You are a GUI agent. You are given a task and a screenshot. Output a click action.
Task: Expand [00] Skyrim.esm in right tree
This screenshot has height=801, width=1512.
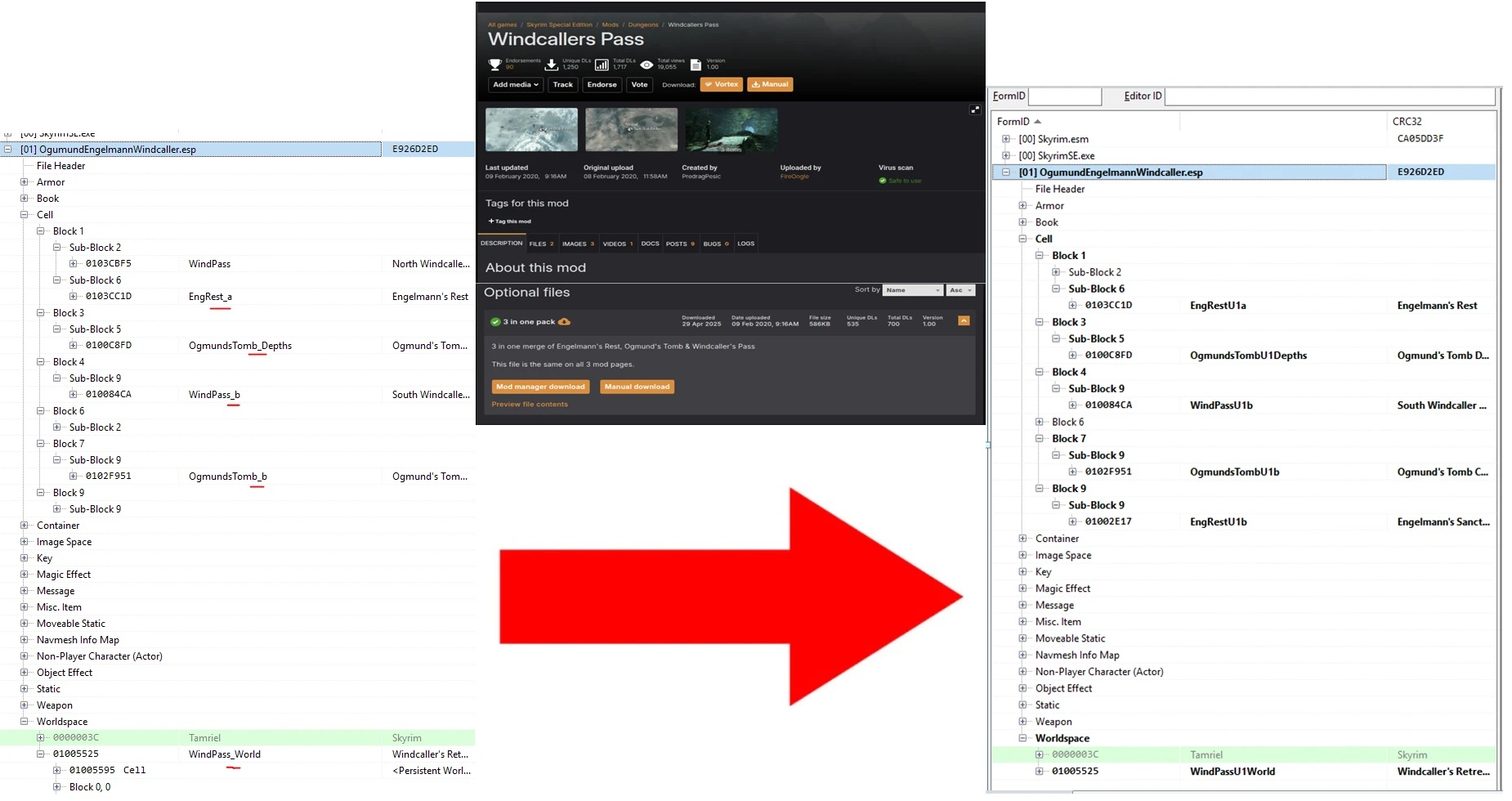coord(1006,139)
